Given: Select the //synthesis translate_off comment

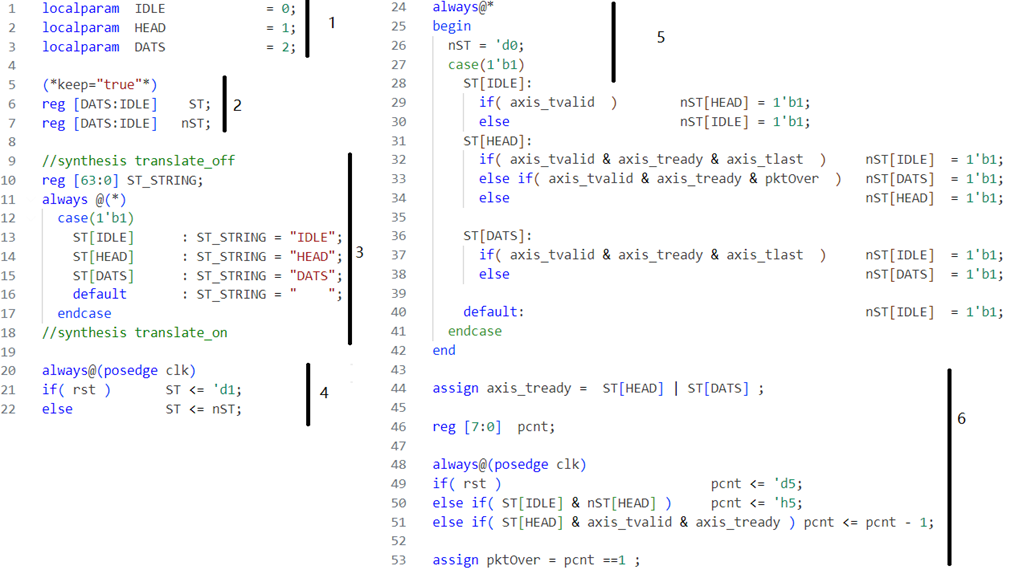Looking at the screenshot, I should (139, 160).
